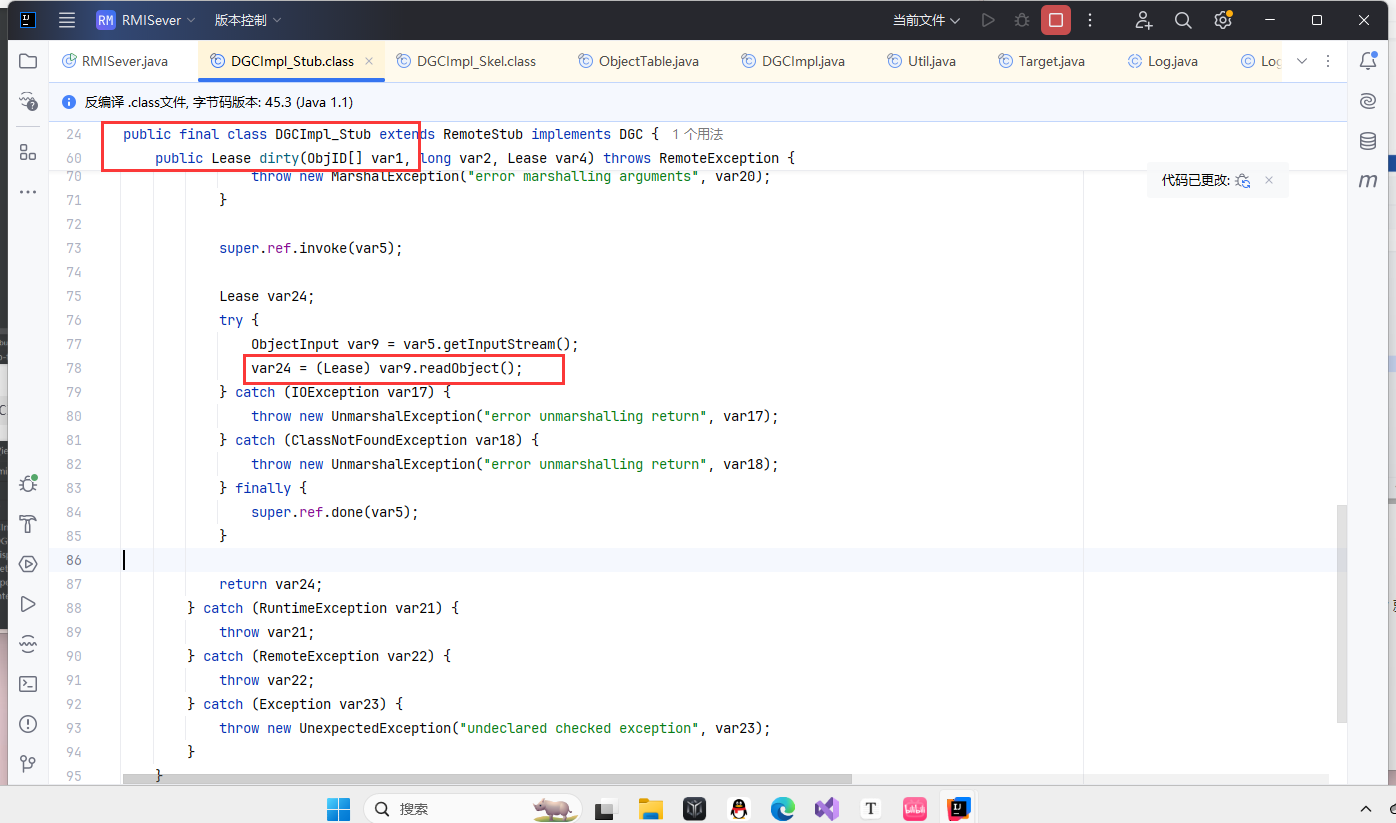Open the Build hammer tool window
Screen dimensions: 1396x823
(x=28, y=524)
